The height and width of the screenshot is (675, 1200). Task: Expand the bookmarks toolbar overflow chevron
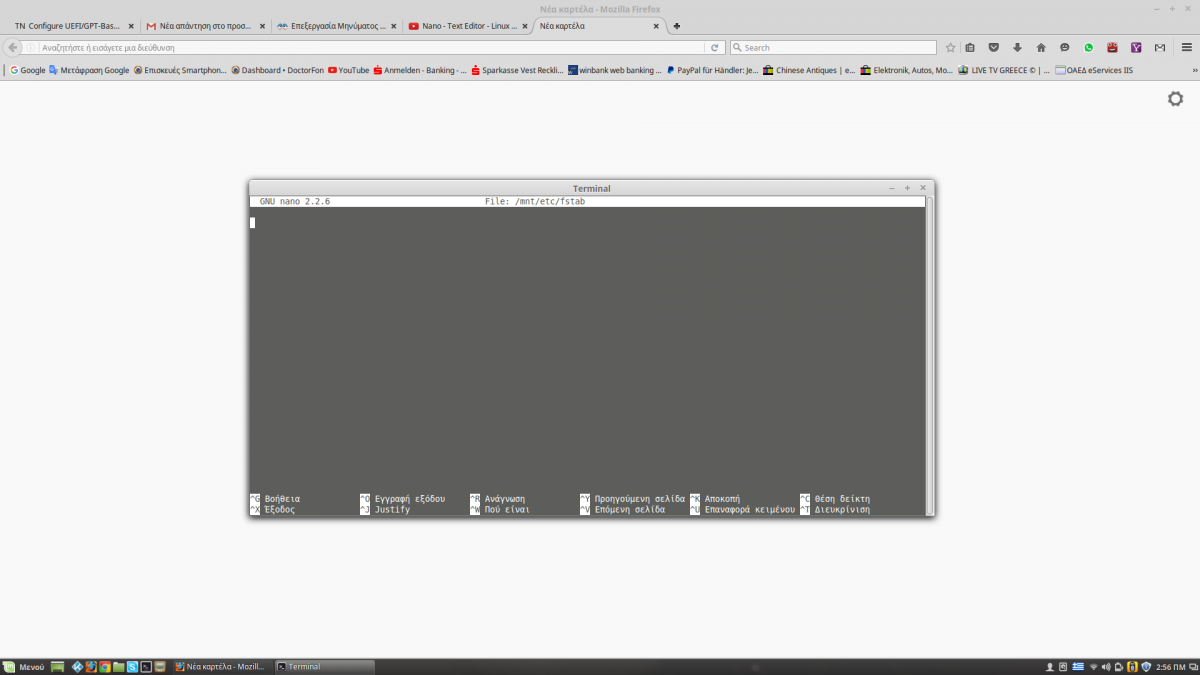click(1194, 70)
